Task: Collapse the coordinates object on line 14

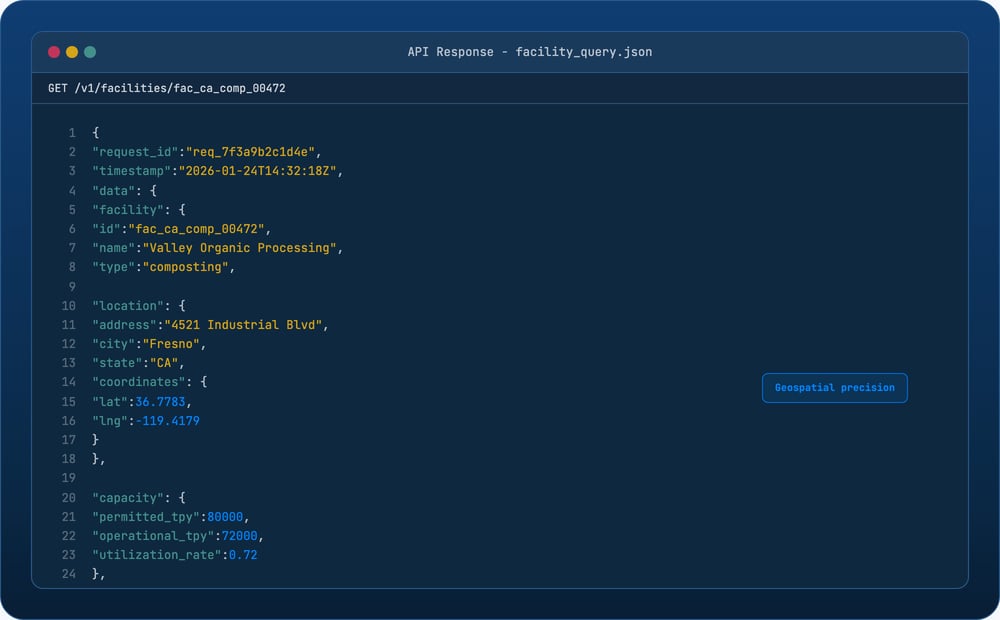Action: pos(140,382)
